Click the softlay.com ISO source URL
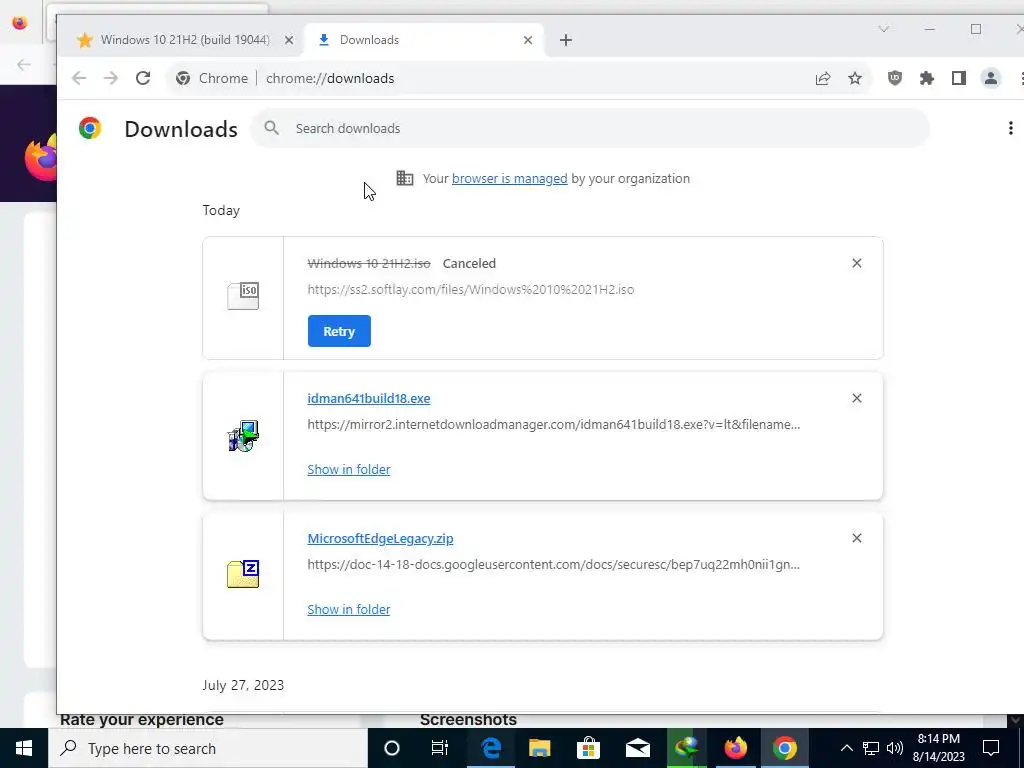Viewport: 1024px width, 768px height. tap(471, 289)
